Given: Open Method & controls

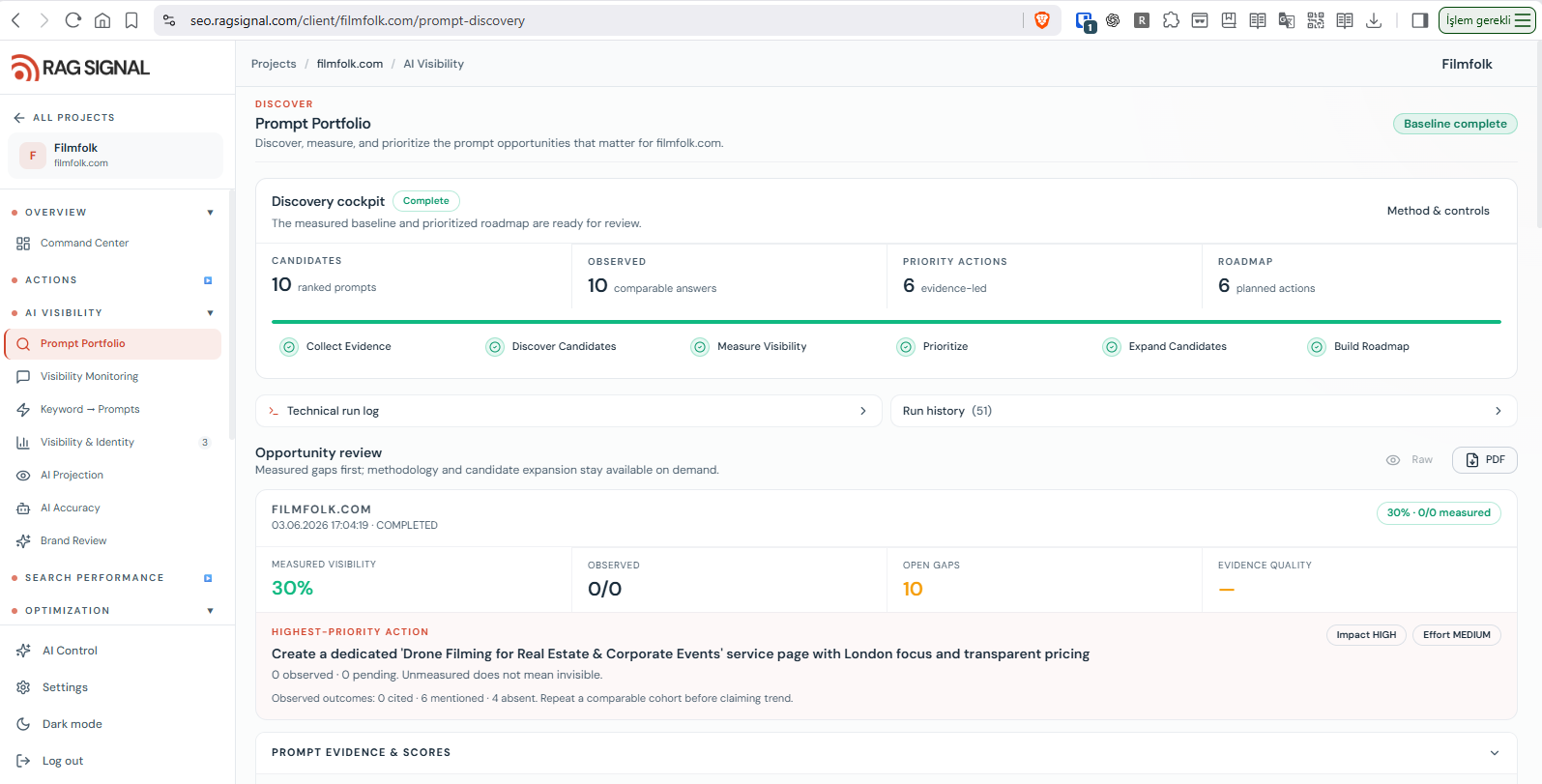Looking at the screenshot, I should click(1438, 211).
